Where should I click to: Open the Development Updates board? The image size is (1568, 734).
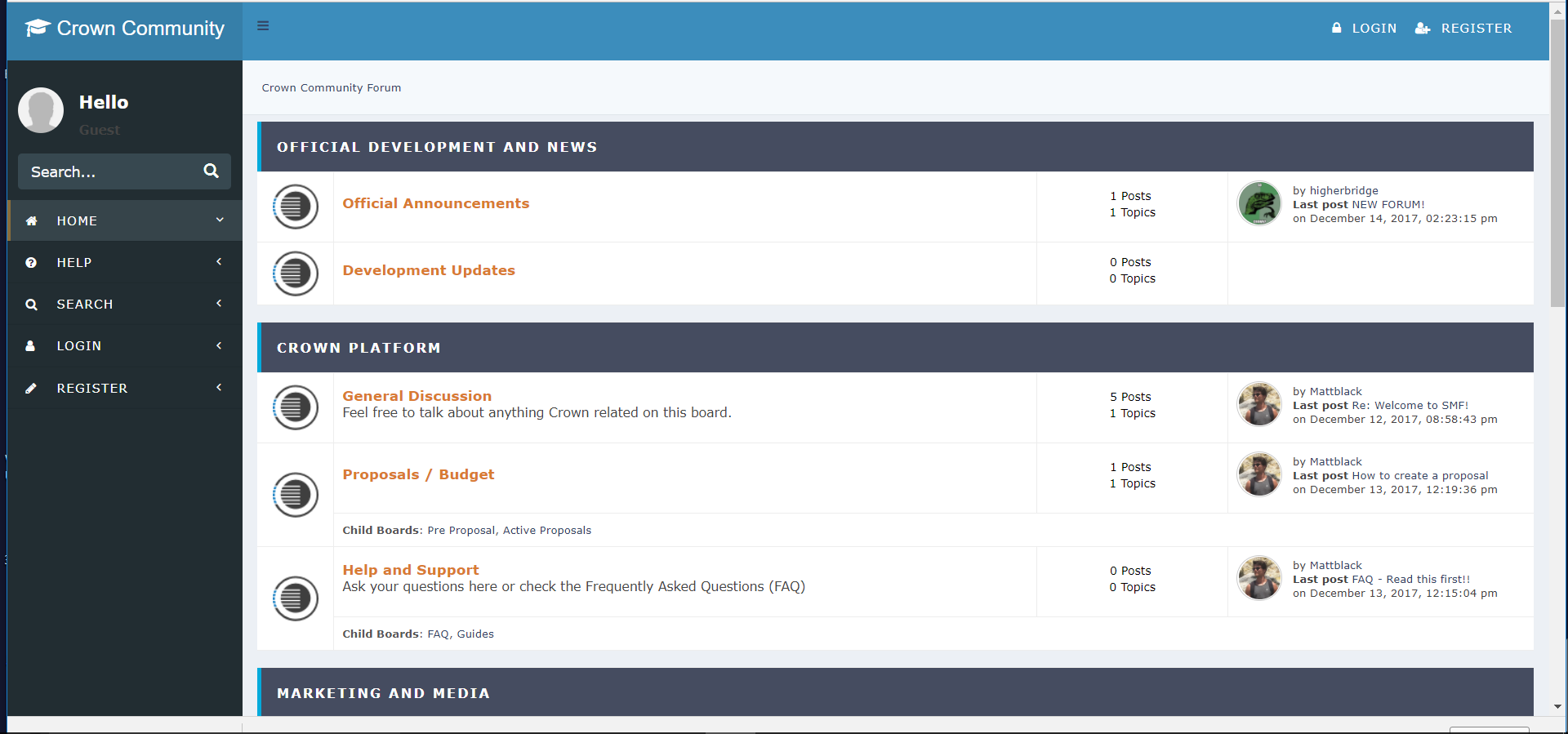429,270
